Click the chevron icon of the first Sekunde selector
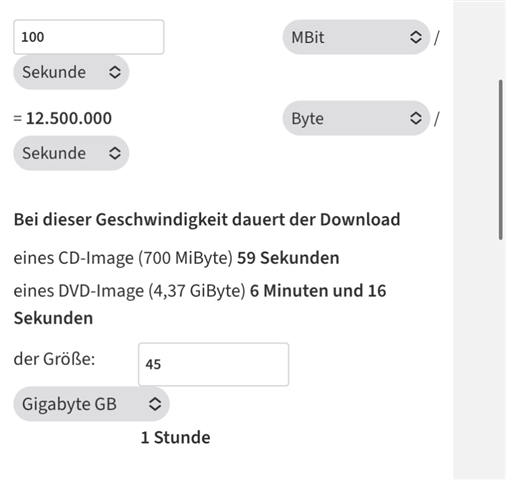This screenshot has height=480, width=506. tap(115, 72)
